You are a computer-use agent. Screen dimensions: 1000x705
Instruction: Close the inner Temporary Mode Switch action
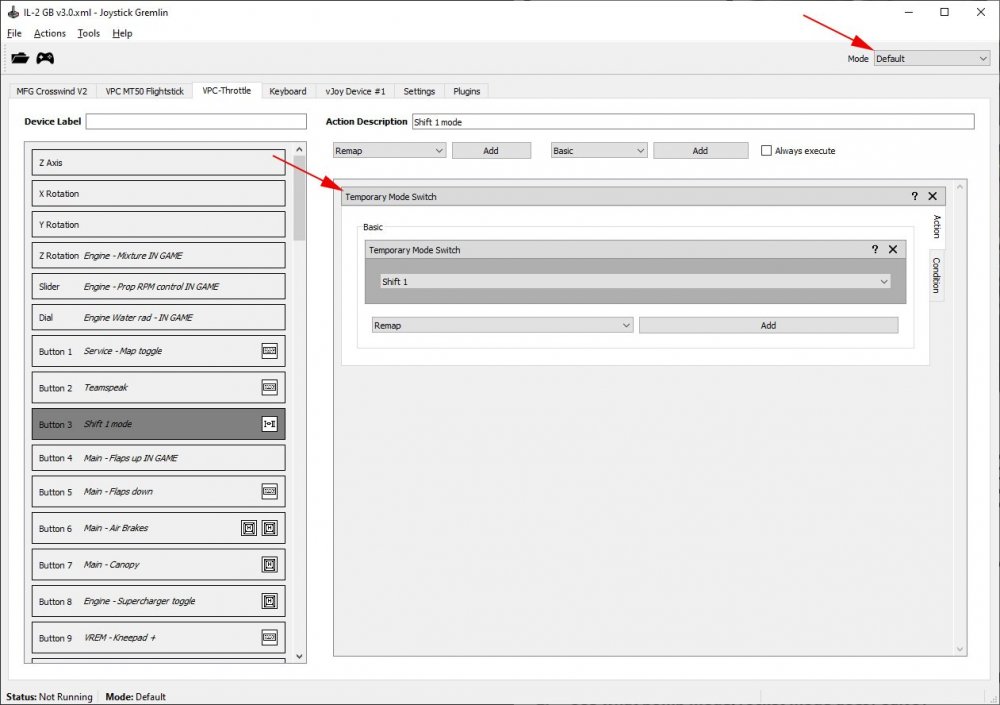tap(893, 250)
